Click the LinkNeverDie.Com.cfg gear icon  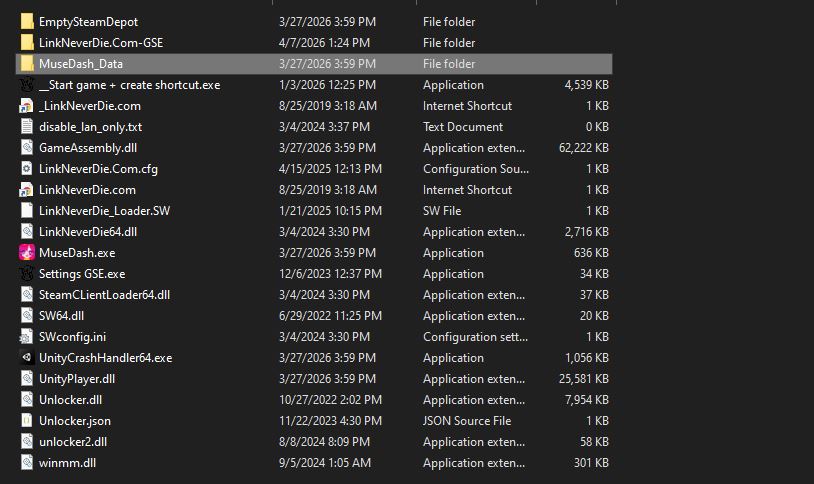click(x=27, y=169)
